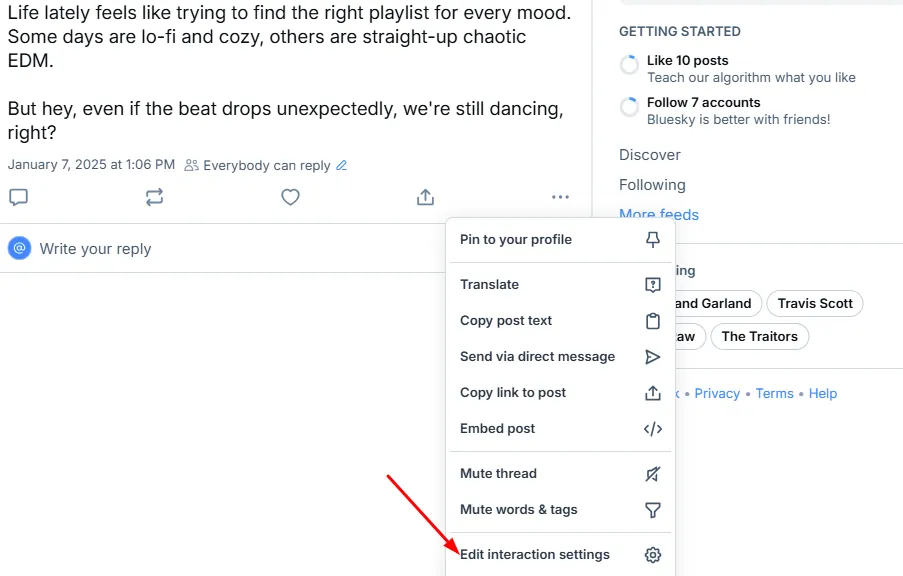Check off the Like 10 posts circle
903x576 pixels.
pyautogui.click(x=628, y=64)
